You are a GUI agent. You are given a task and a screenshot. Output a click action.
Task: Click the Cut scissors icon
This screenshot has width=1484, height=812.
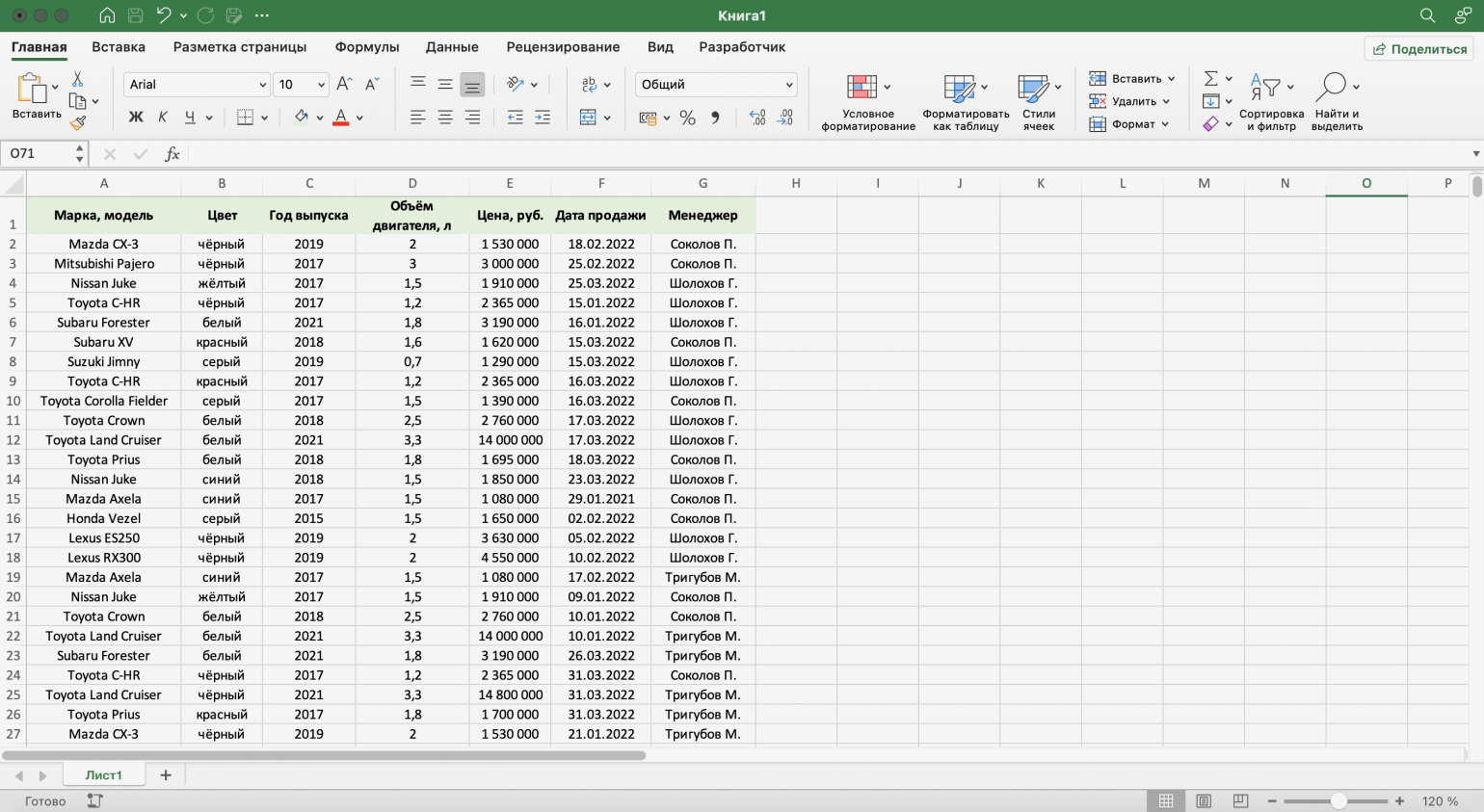pyautogui.click(x=78, y=79)
